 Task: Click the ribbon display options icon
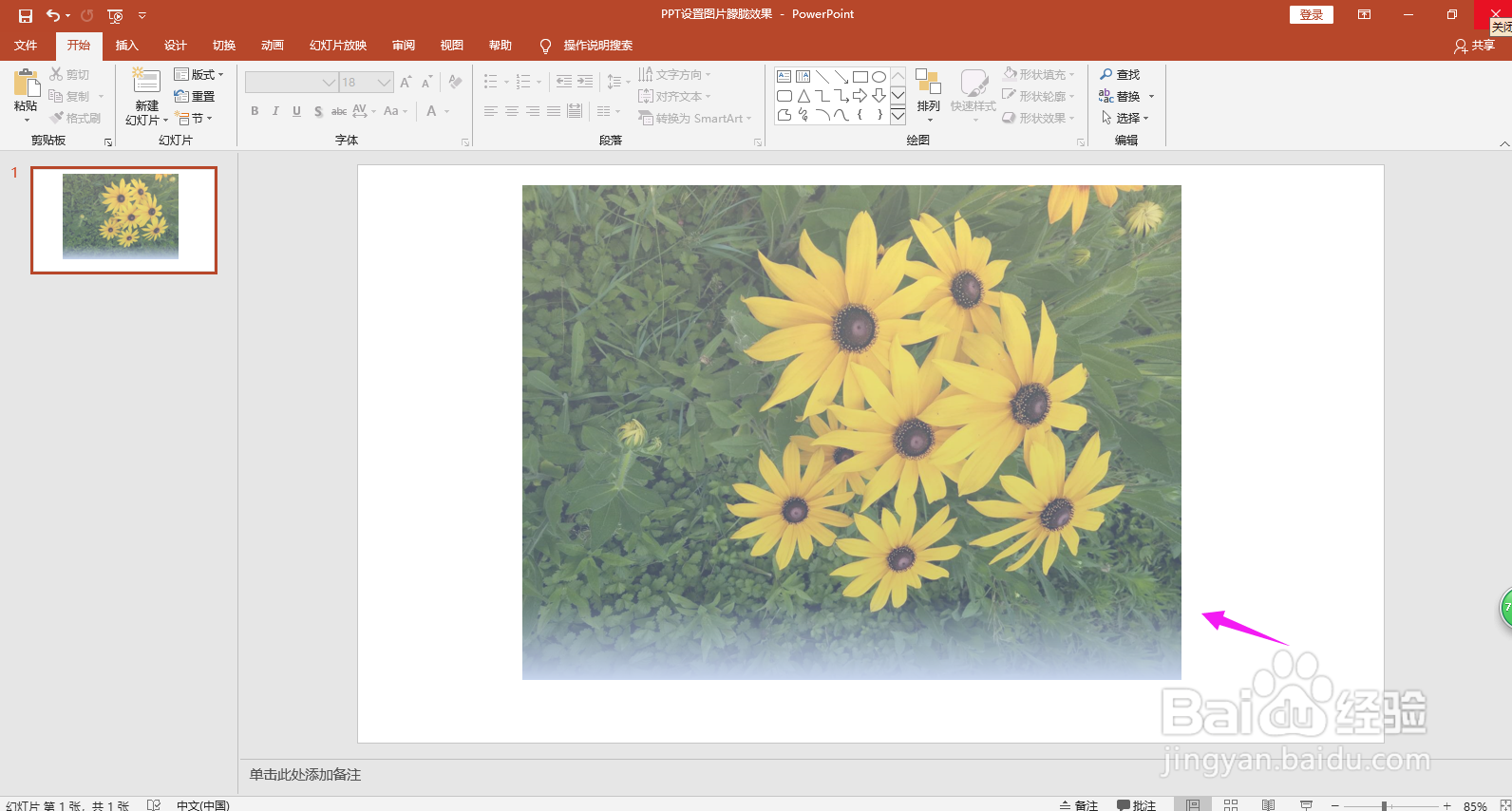(x=1365, y=14)
